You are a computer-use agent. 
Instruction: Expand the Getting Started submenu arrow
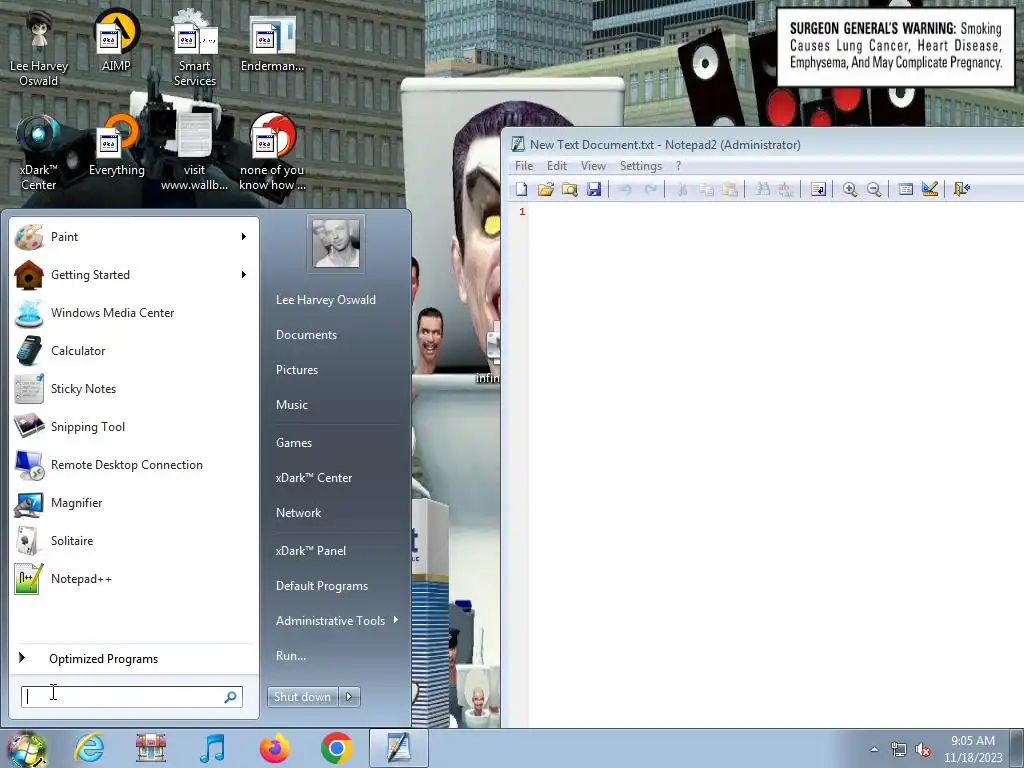(244, 275)
